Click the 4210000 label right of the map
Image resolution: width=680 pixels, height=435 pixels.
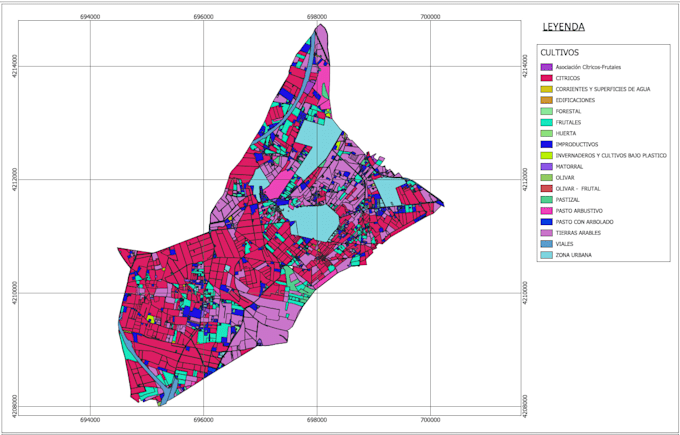tap(525, 293)
